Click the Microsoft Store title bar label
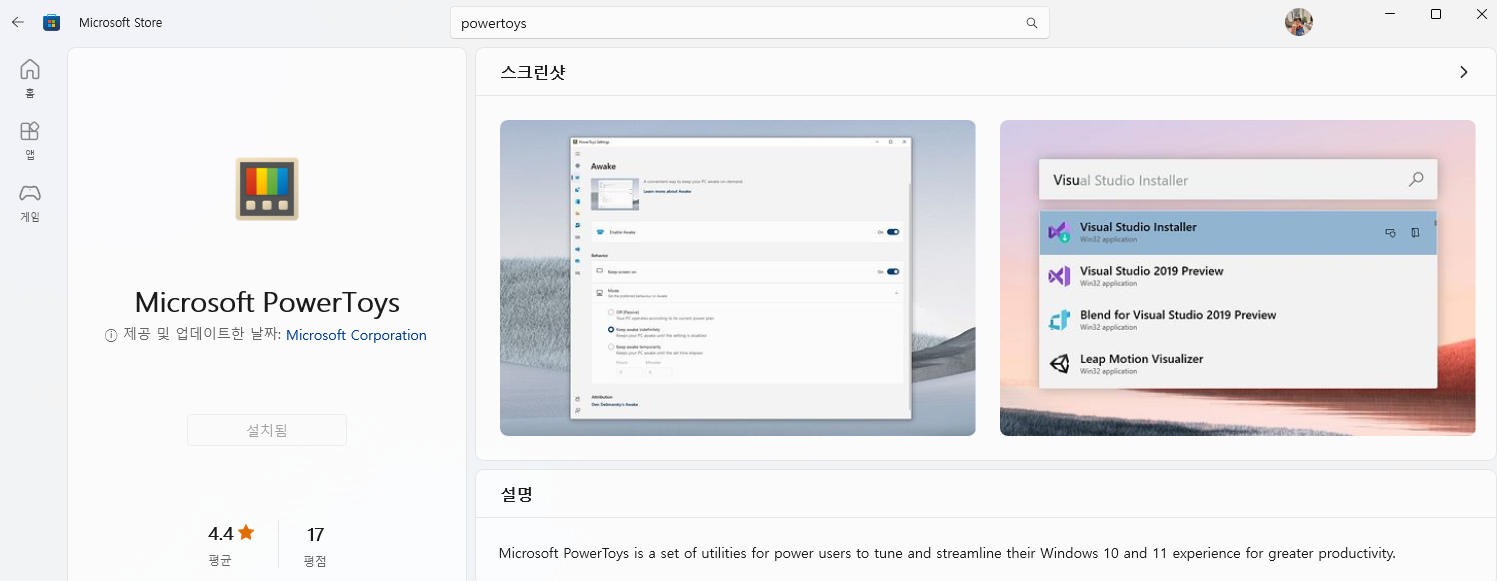This screenshot has height=581, width=1497. pos(120,22)
